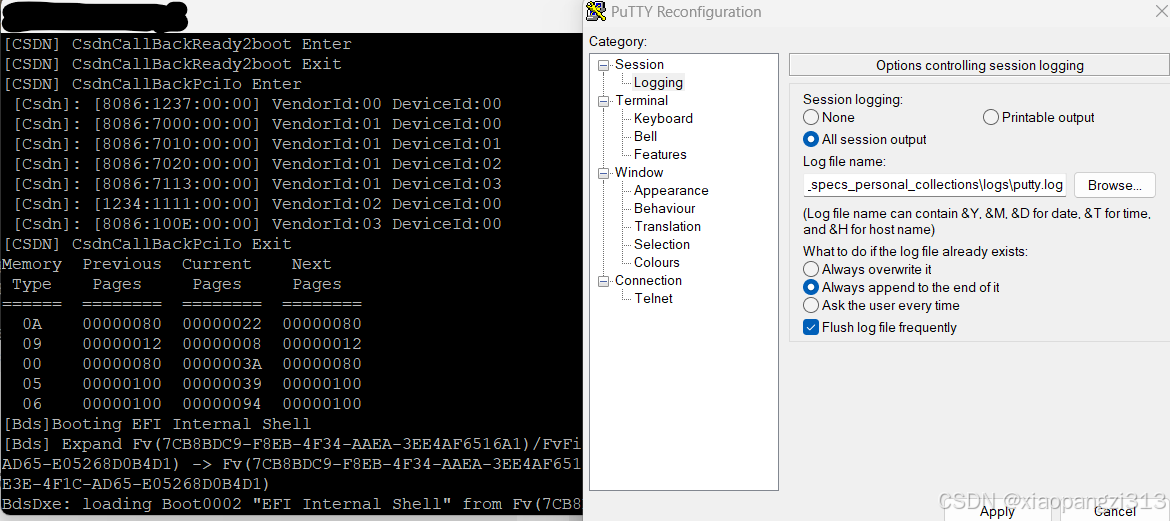1170x521 pixels.
Task: Select Session in the category tree
Action: pos(639,65)
